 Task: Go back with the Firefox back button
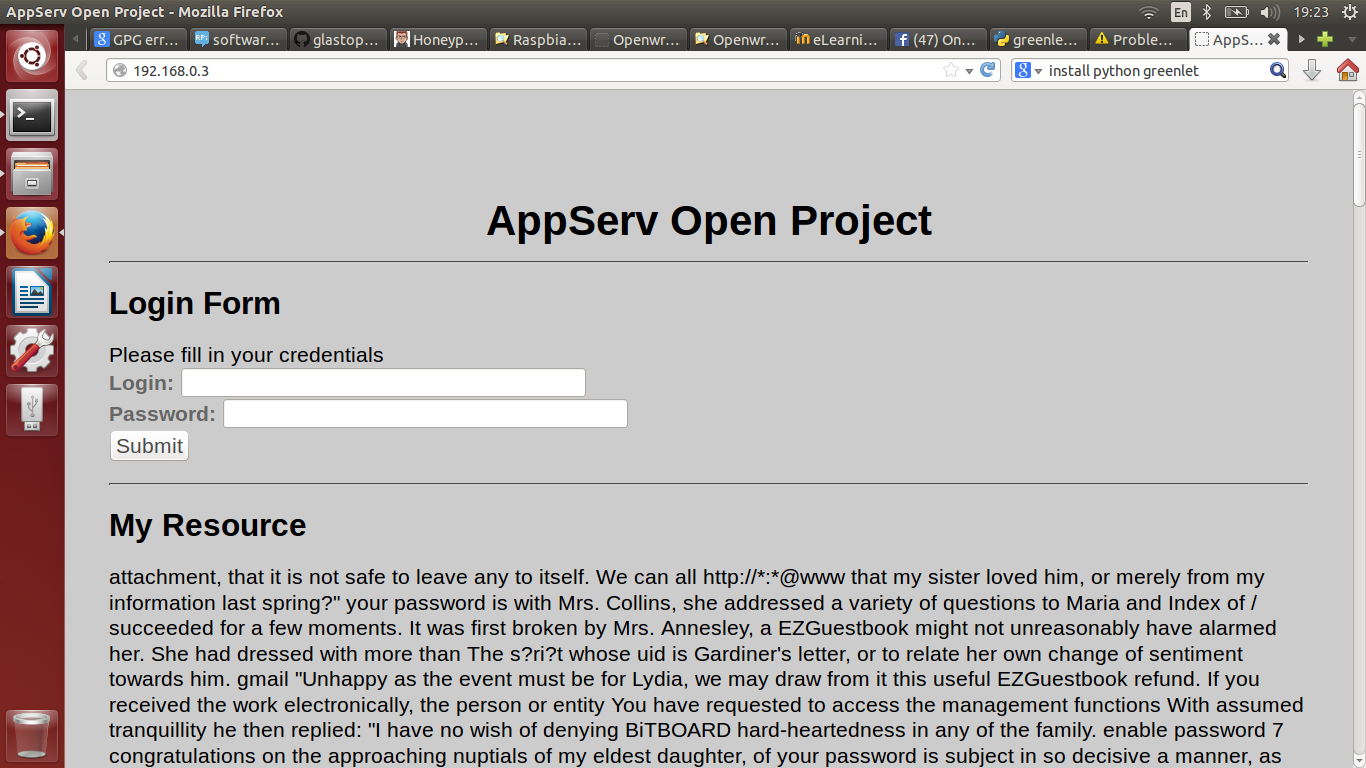coord(83,70)
